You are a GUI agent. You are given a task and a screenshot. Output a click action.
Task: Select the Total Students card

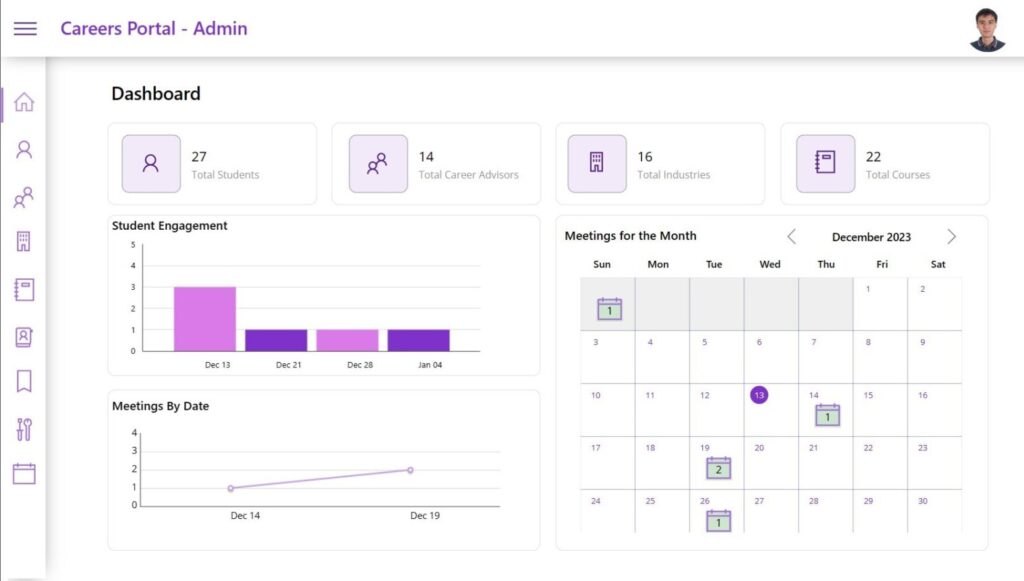click(212, 164)
